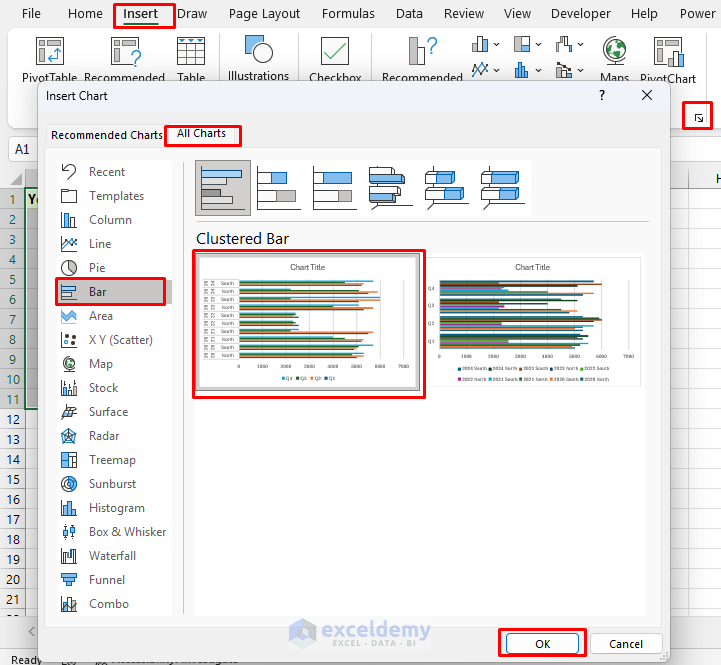Cancel the Insert Chart dialog

[x=626, y=643]
